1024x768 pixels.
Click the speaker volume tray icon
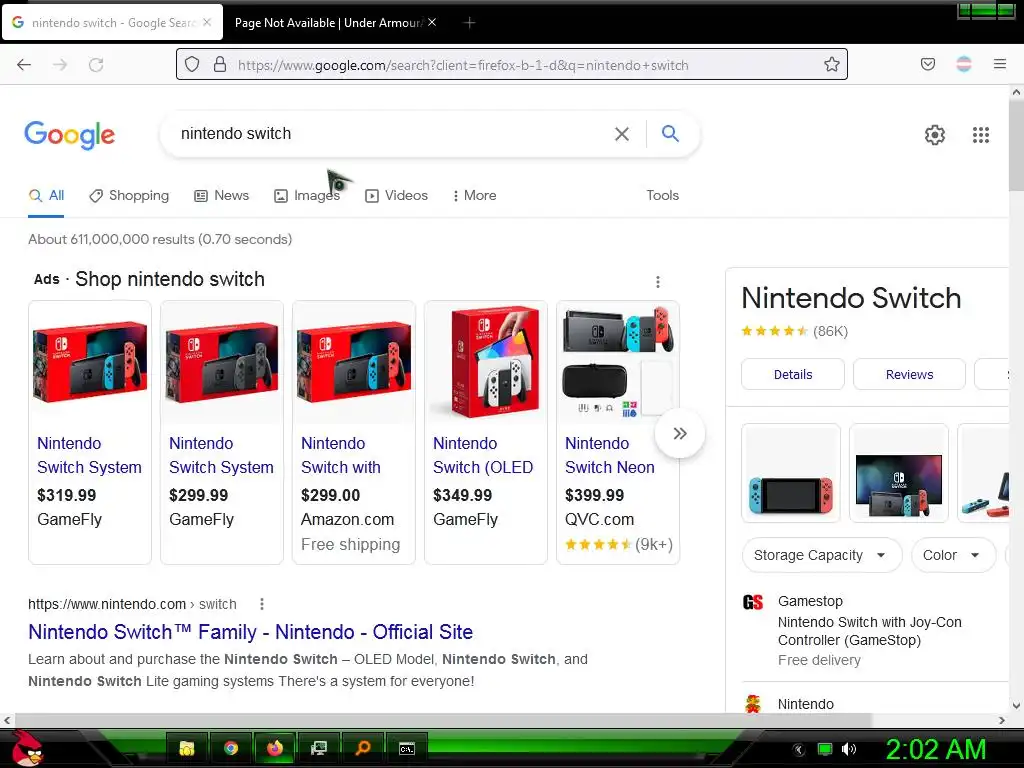coord(849,749)
